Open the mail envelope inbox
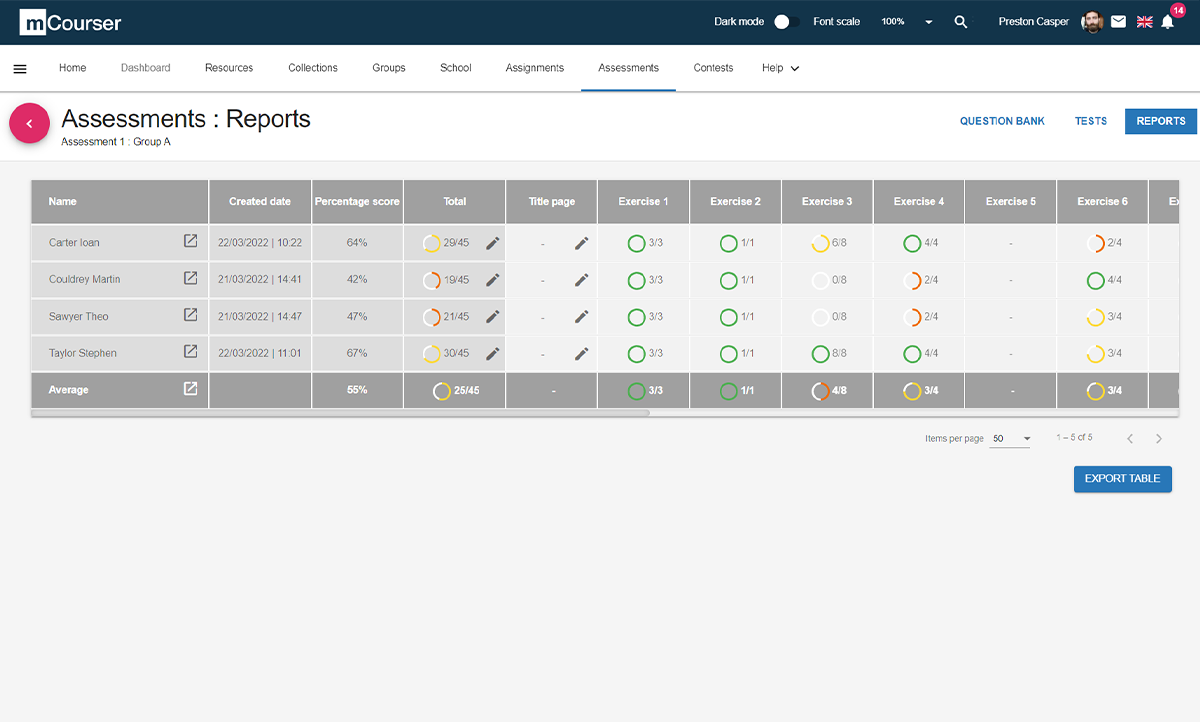This screenshot has height=722, width=1200. (1118, 21)
